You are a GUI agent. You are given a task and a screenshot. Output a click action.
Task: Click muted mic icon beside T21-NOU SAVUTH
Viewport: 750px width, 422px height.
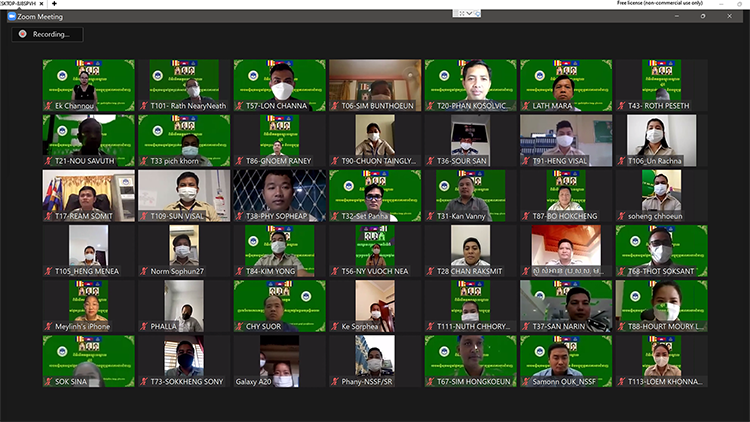(x=47, y=160)
